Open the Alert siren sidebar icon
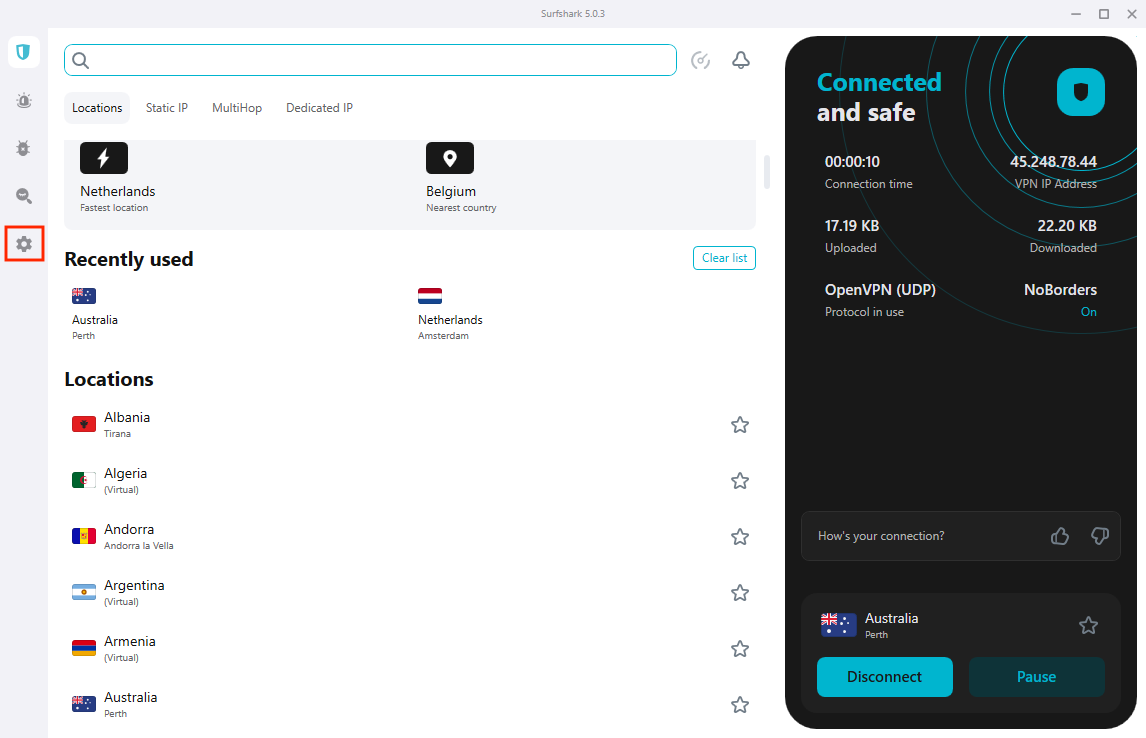Screen dimensions: 1146x738 tap(24, 100)
